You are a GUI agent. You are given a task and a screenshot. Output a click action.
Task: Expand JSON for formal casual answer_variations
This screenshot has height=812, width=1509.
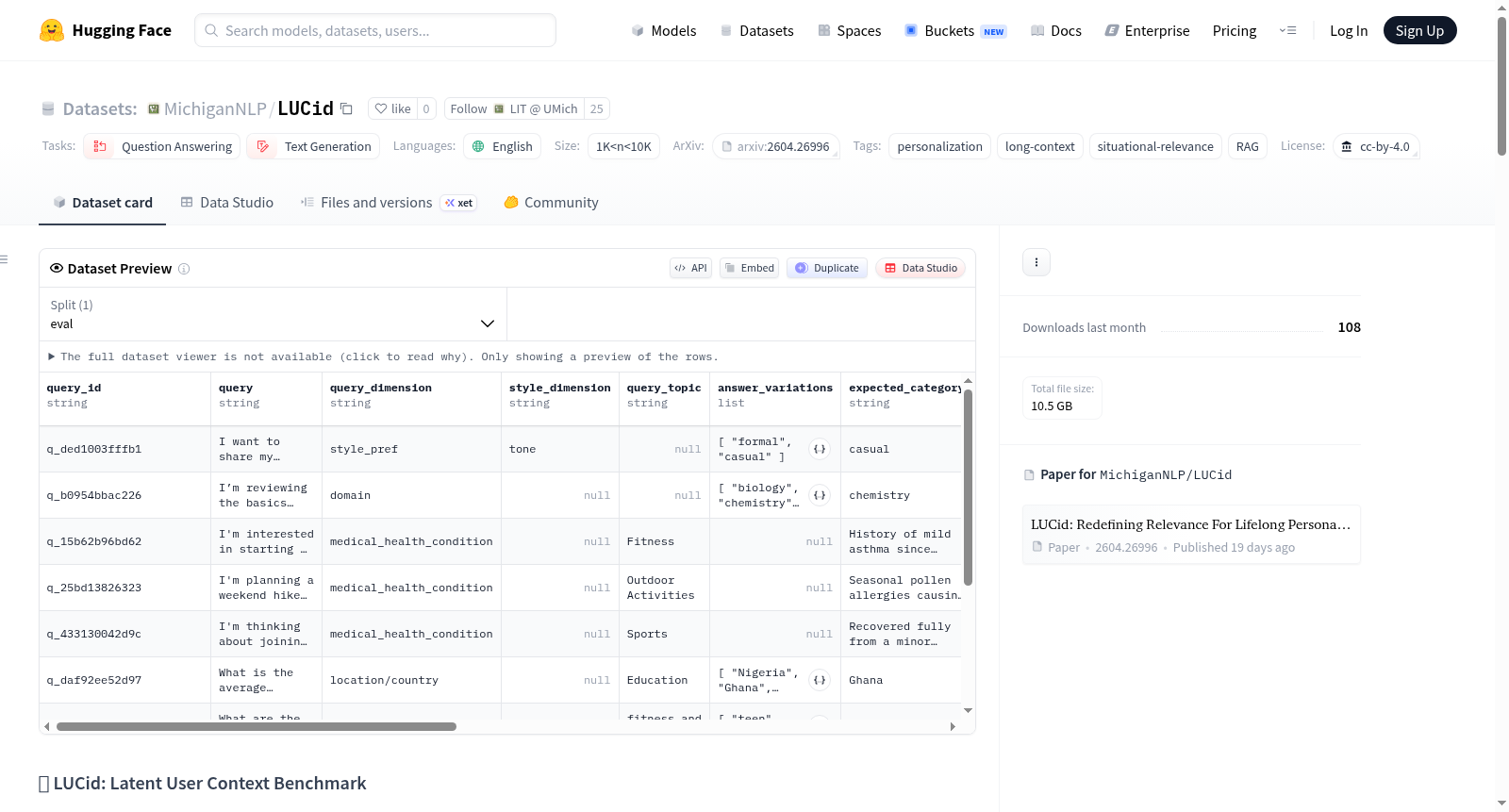tap(820, 449)
